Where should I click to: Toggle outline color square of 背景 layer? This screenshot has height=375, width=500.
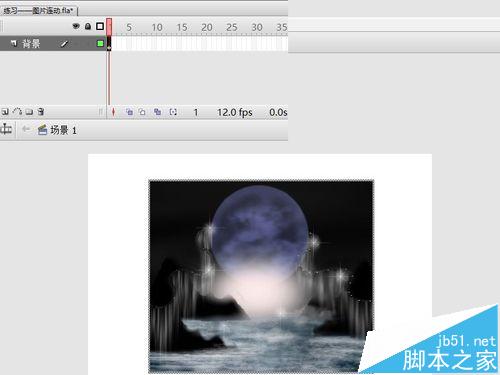tap(100, 43)
